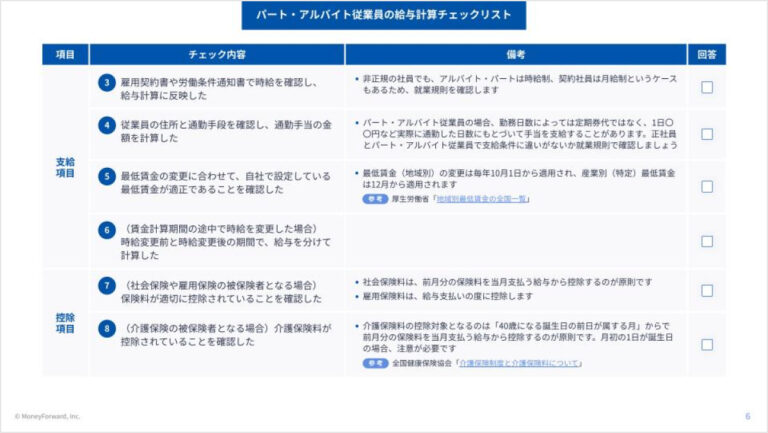
Task: Click the © MoneyForward, Inc. footer text
Action: point(47,416)
